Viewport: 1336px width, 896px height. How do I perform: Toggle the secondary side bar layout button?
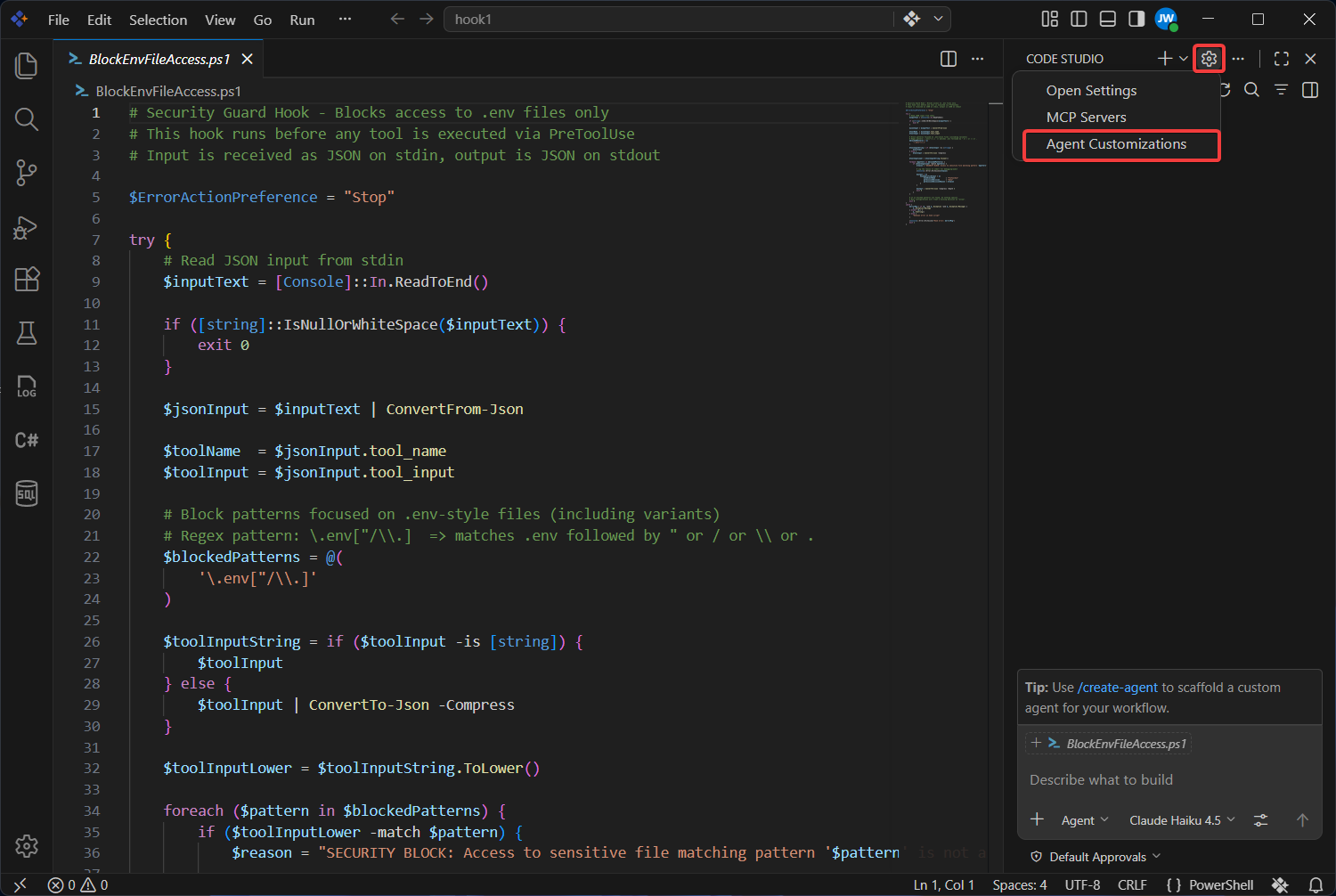1136,19
